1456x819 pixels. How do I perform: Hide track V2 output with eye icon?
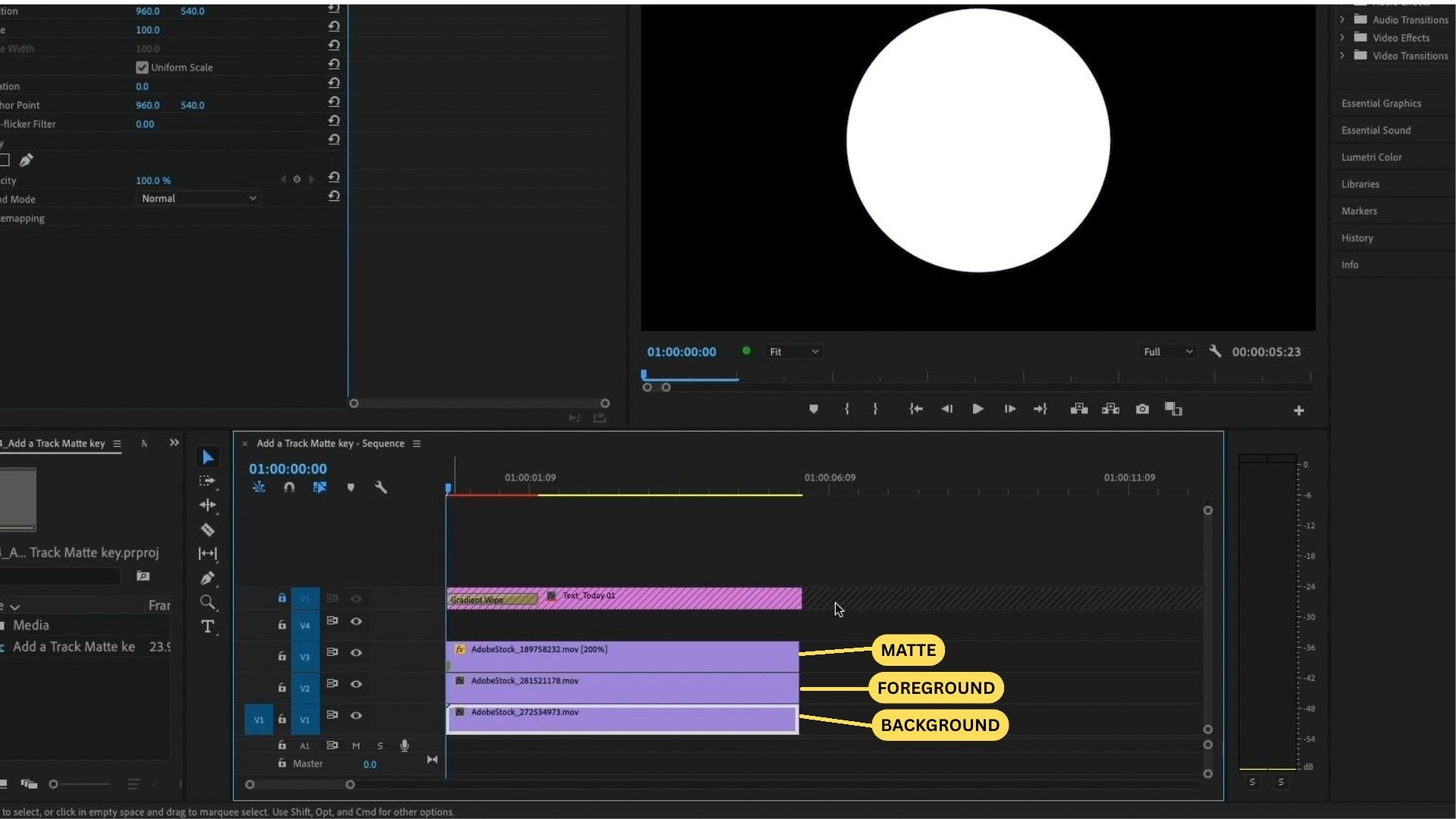coord(356,684)
